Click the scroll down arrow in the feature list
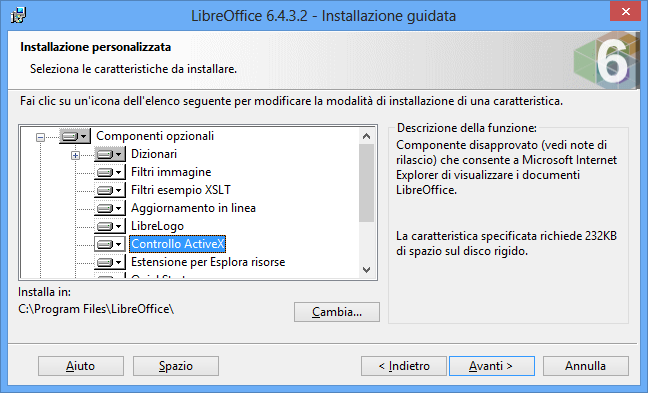The width and height of the screenshot is (648, 393). [x=366, y=270]
